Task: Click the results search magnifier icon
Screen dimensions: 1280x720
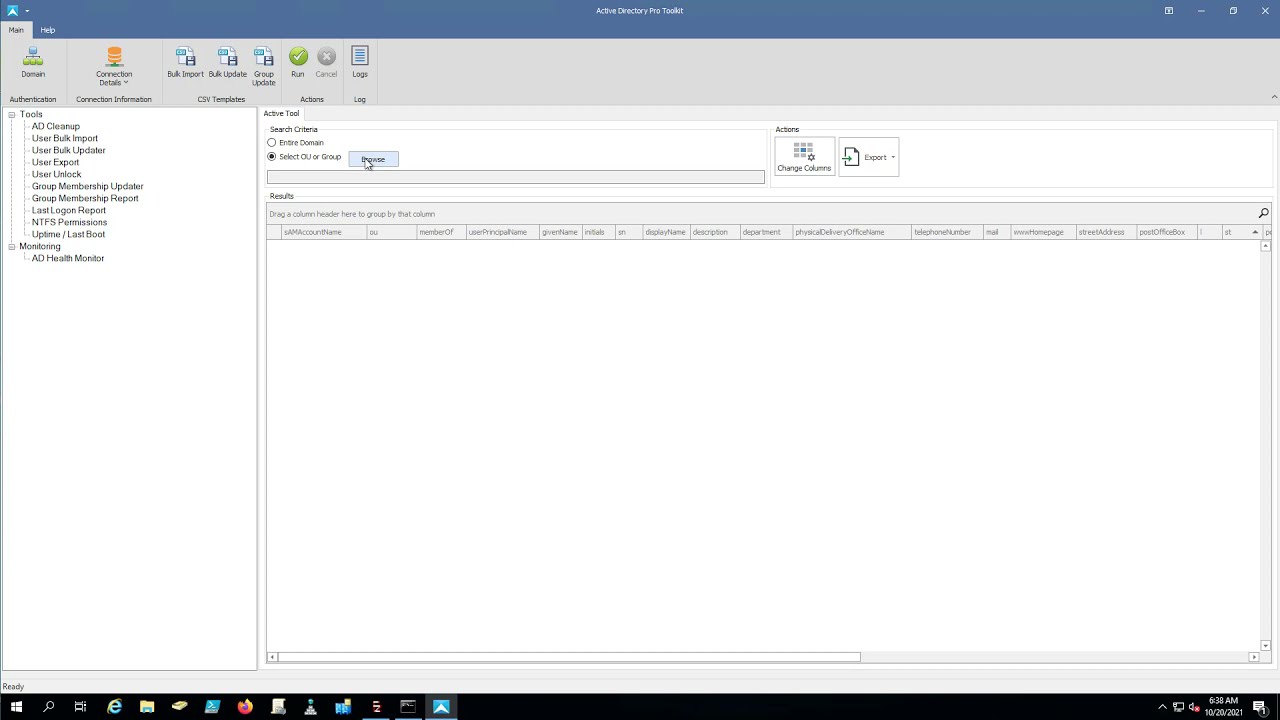Action: click(x=1263, y=213)
